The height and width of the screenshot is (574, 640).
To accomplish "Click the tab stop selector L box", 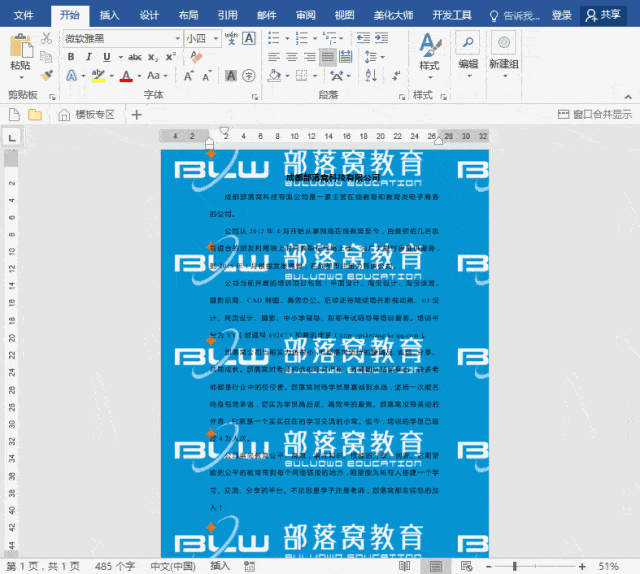I will click(12, 138).
